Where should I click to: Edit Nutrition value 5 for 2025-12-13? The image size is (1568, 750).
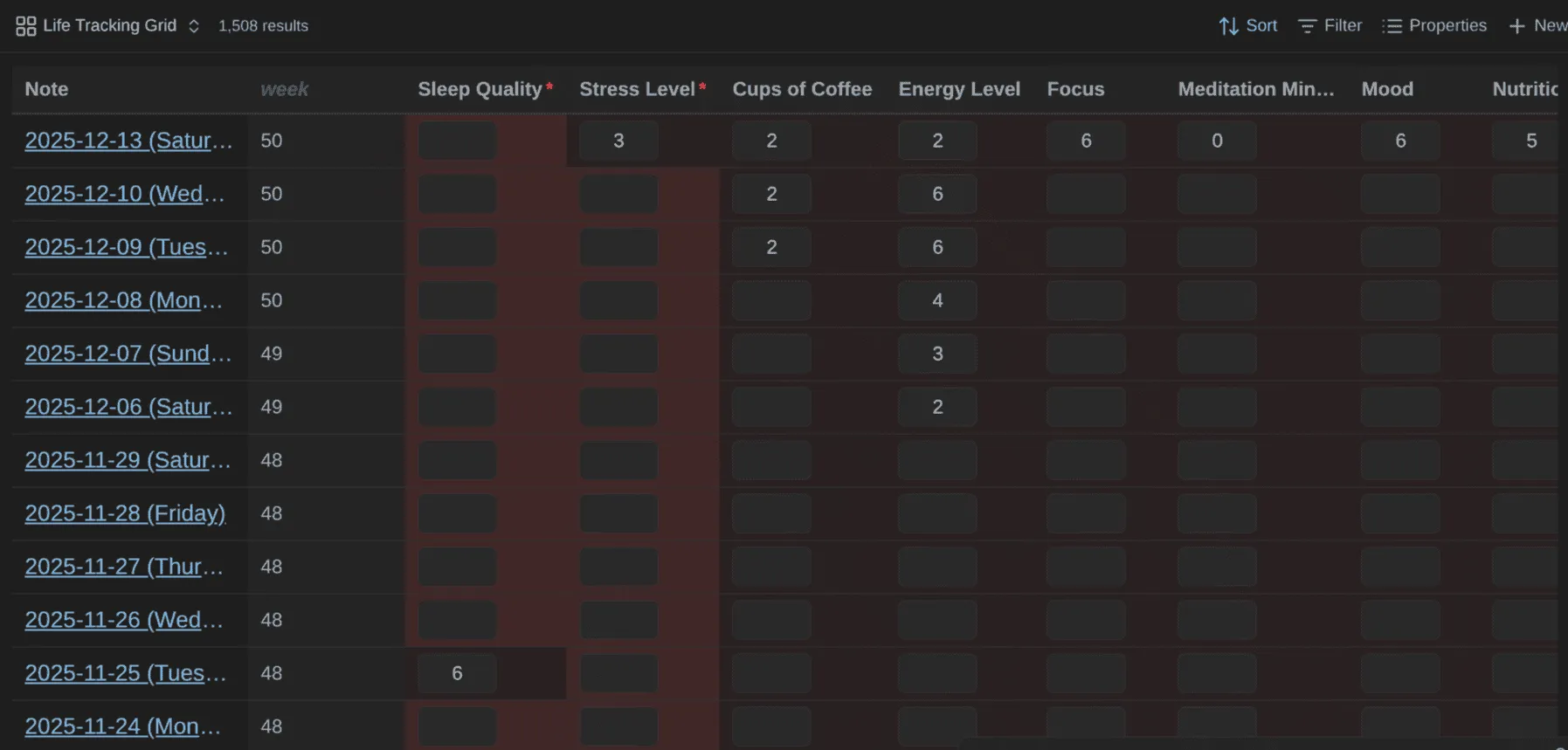[x=1526, y=141]
